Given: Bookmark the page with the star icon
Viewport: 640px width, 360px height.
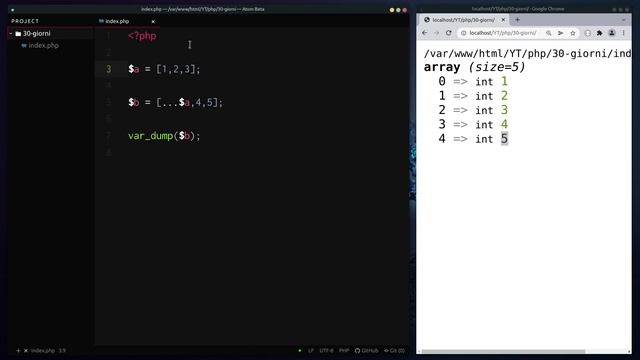Looking at the screenshot, I should pyautogui.click(x=573, y=33).
